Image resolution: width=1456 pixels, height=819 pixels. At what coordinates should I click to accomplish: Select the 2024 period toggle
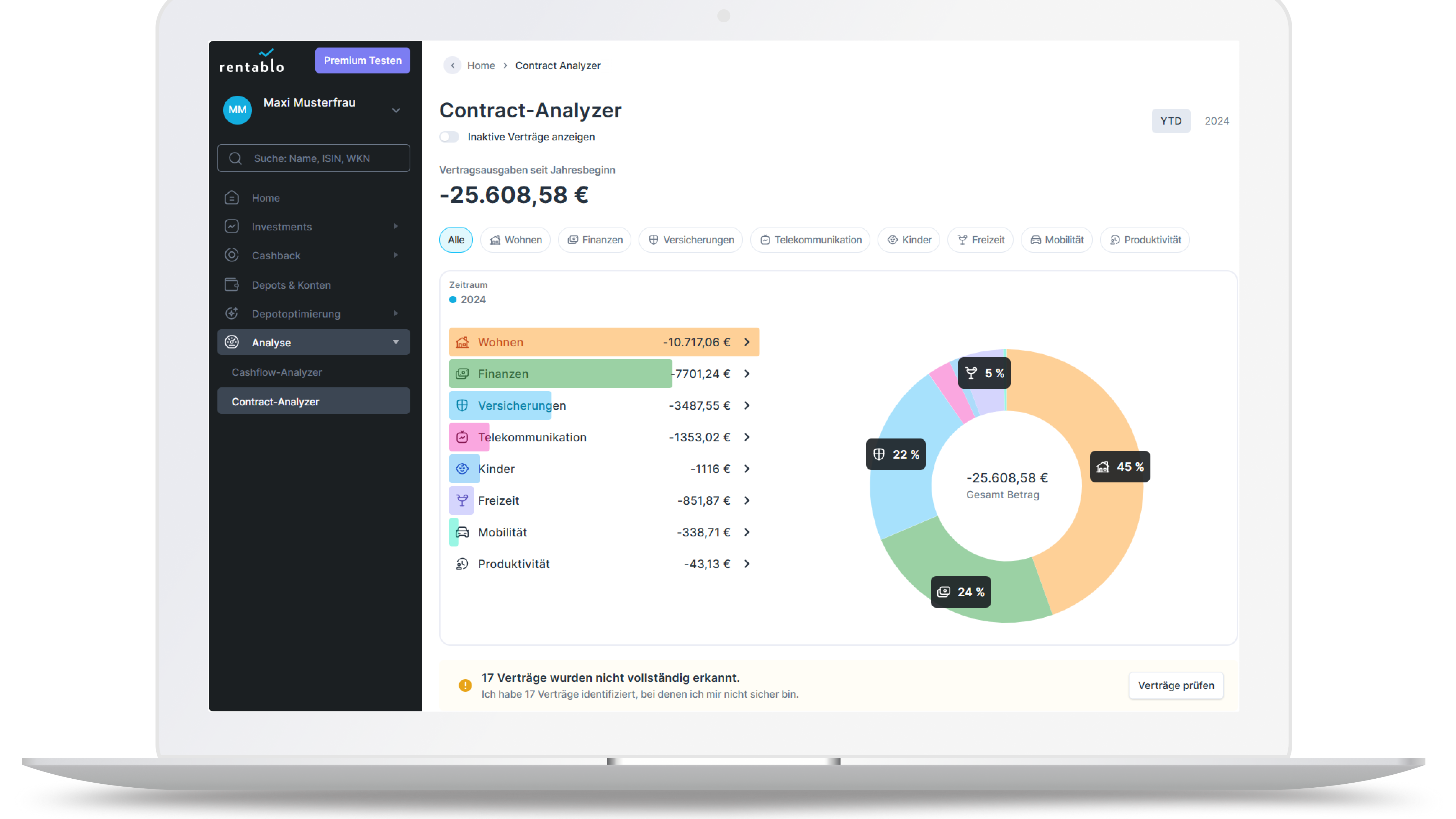coord(1217,121)
